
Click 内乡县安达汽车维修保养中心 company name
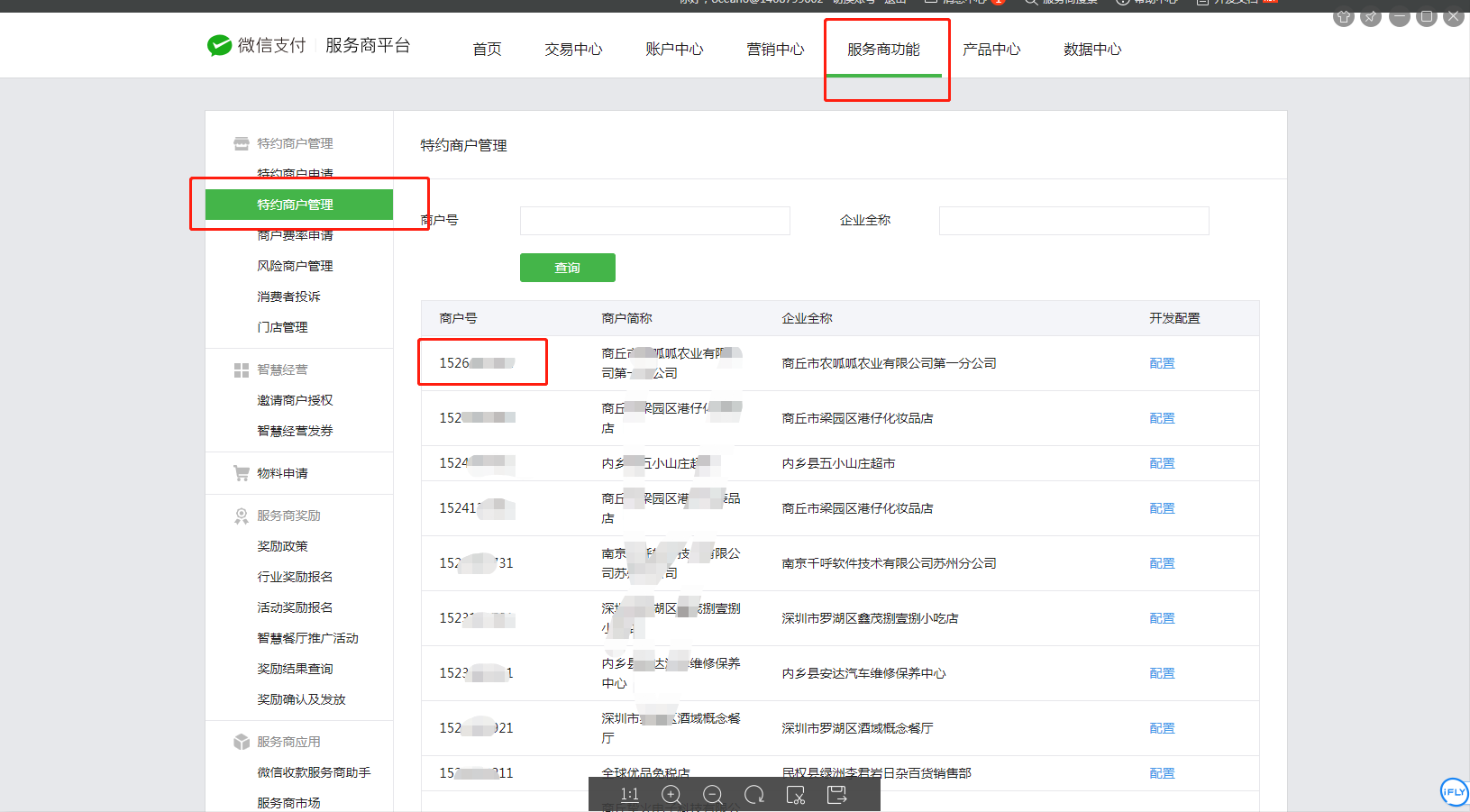[863, 673]
